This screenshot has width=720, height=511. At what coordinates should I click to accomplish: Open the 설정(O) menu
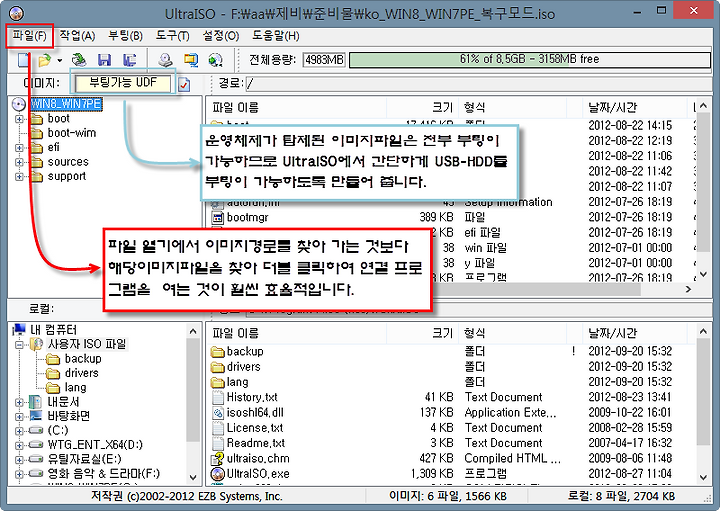click(x=221, y=36)
